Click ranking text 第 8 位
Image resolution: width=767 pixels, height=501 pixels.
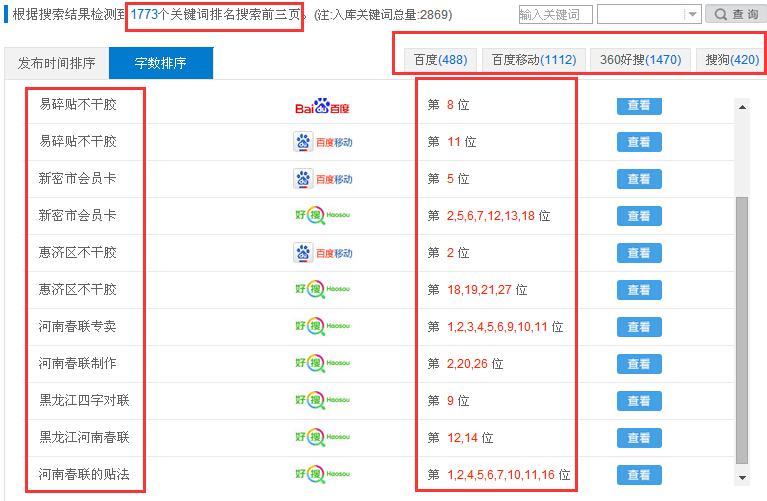448,105
